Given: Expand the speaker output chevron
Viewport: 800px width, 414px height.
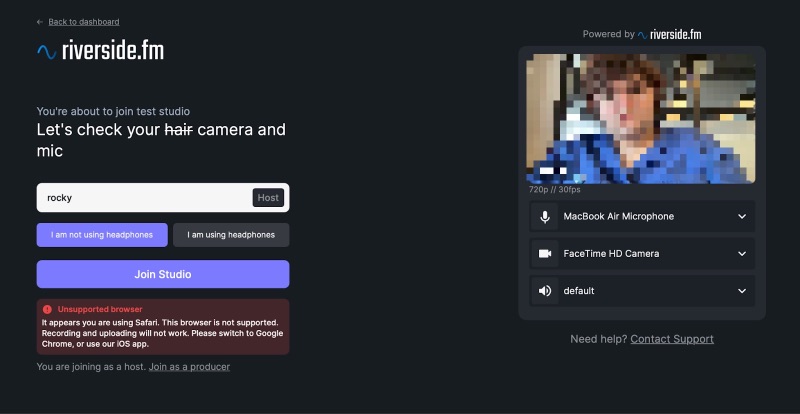Looking at the screenshot, I should tap(742, 291).
